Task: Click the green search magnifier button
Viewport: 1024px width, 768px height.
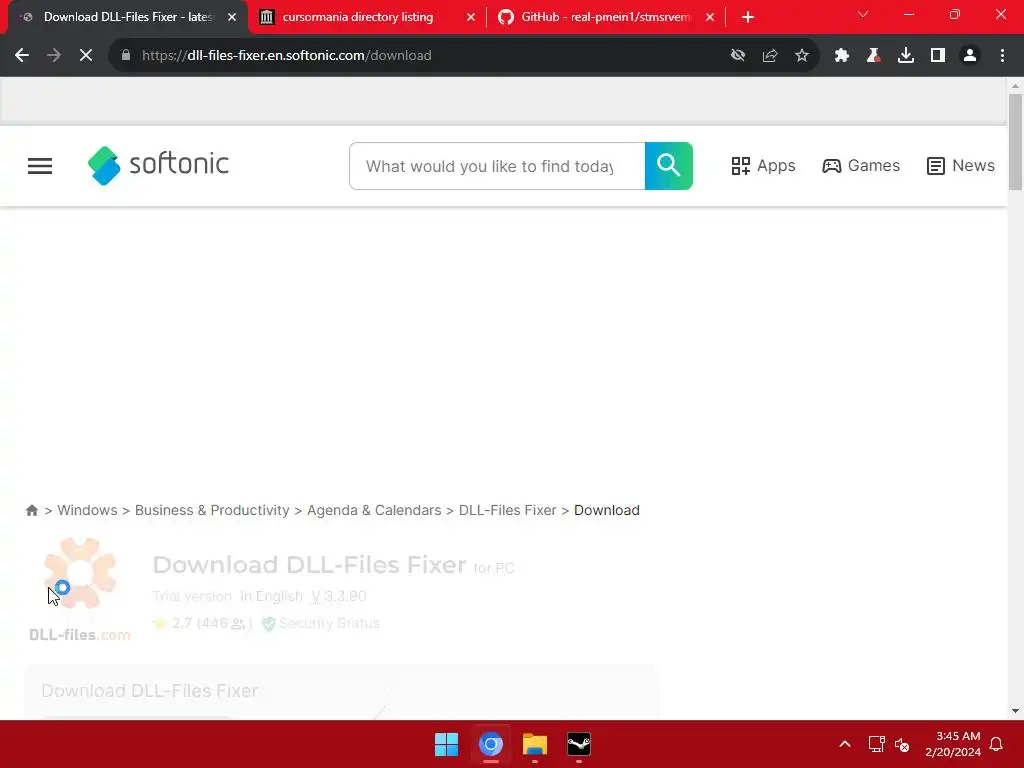Action: (669, 166)
